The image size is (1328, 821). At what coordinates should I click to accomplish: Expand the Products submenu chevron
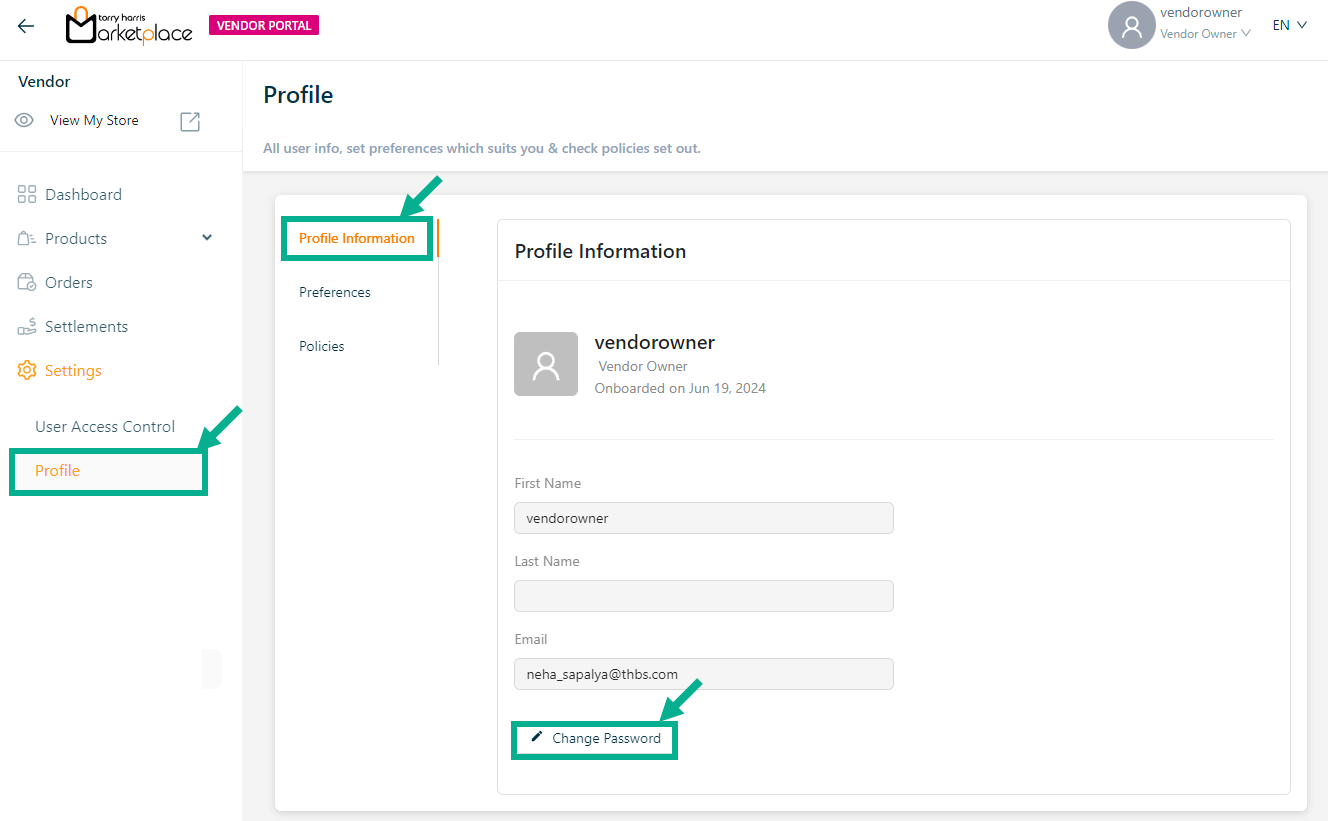tap(207, 238)
